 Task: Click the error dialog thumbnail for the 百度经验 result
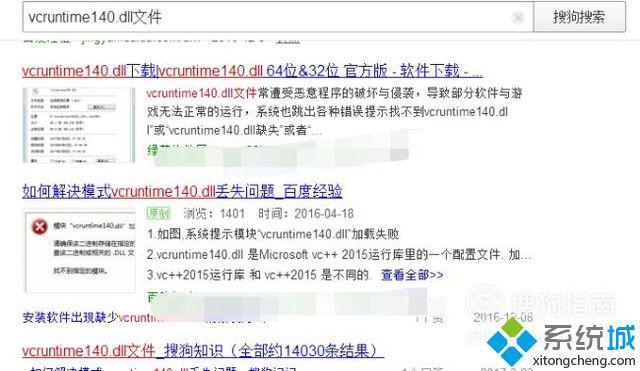click(x=80, y=251)
